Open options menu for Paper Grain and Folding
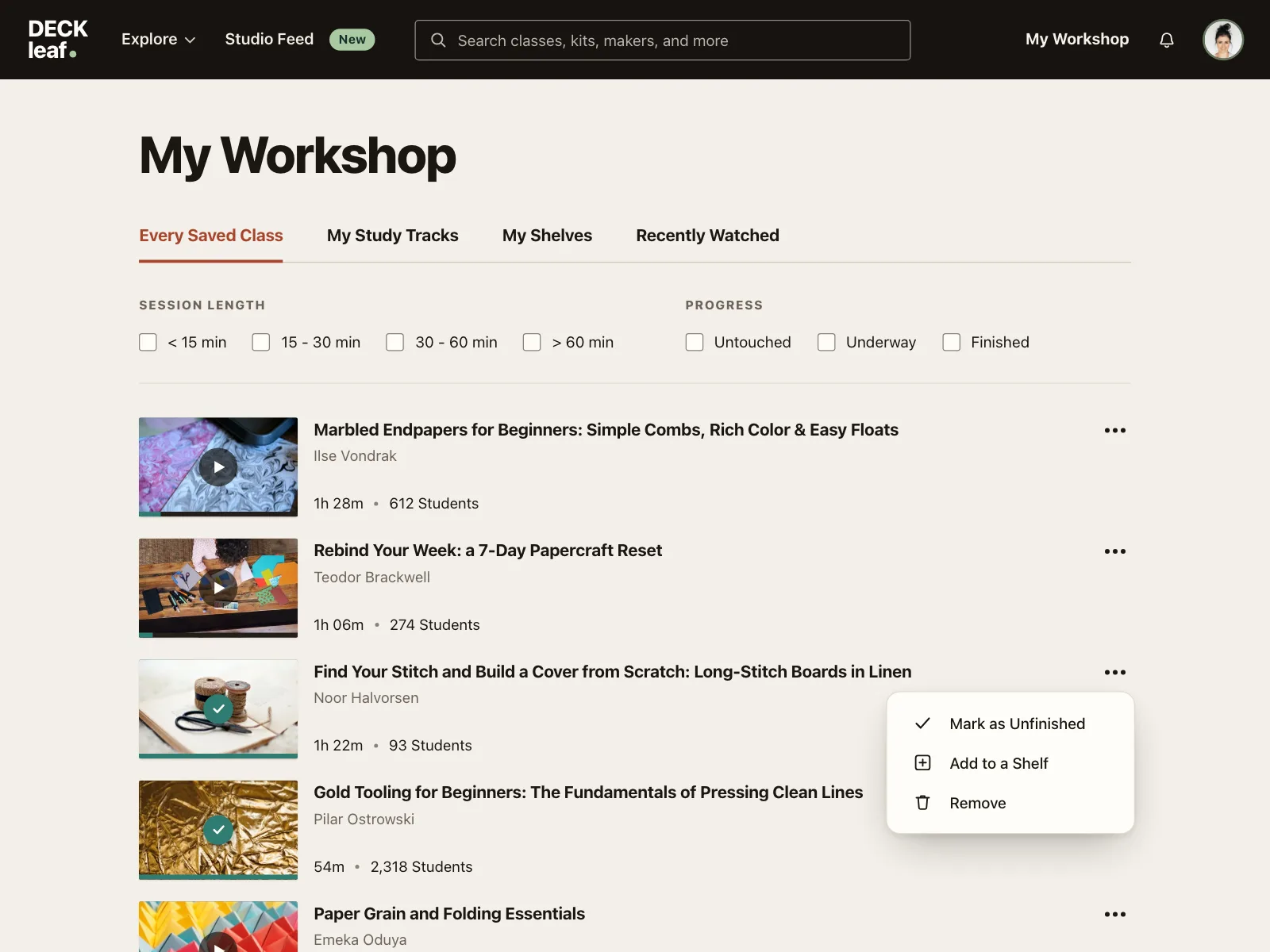The image size is (1270, 952). coord(1115,914)
